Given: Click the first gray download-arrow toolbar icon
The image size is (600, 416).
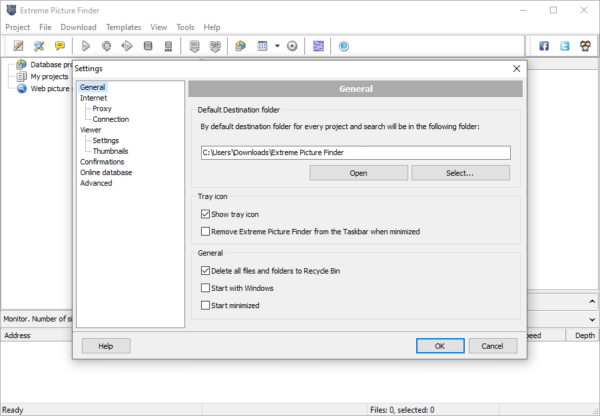Looking at the screenshot, I should (194, 46).
